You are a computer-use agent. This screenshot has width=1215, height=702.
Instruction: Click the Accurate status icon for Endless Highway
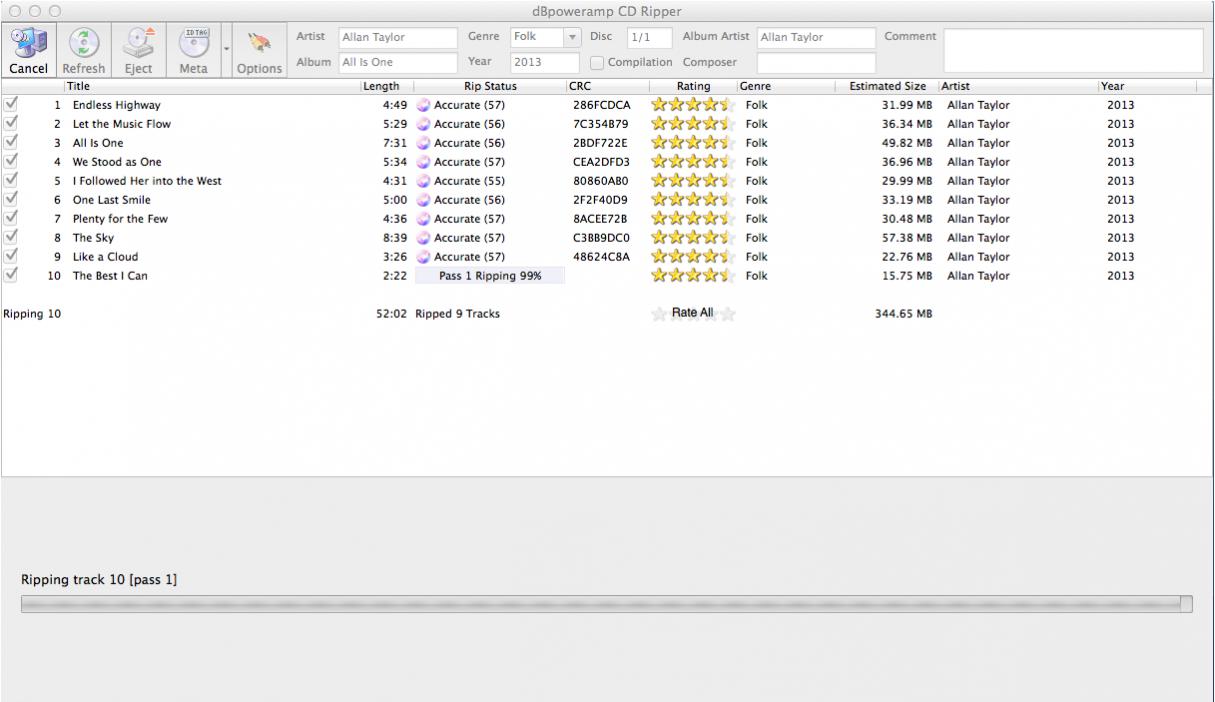pyautogui.click(x=423, y=105)
